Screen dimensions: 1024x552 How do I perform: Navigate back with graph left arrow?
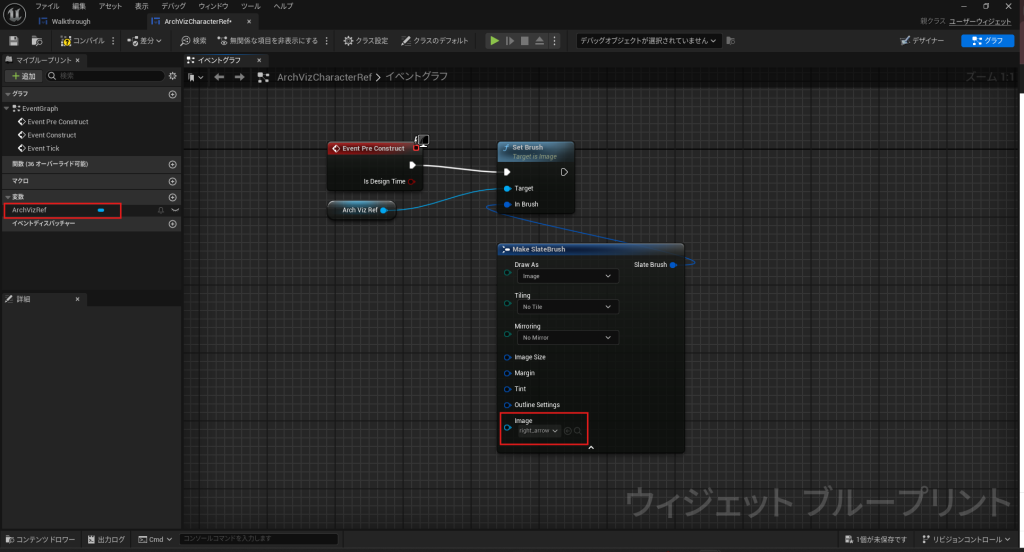click(219, 77)
